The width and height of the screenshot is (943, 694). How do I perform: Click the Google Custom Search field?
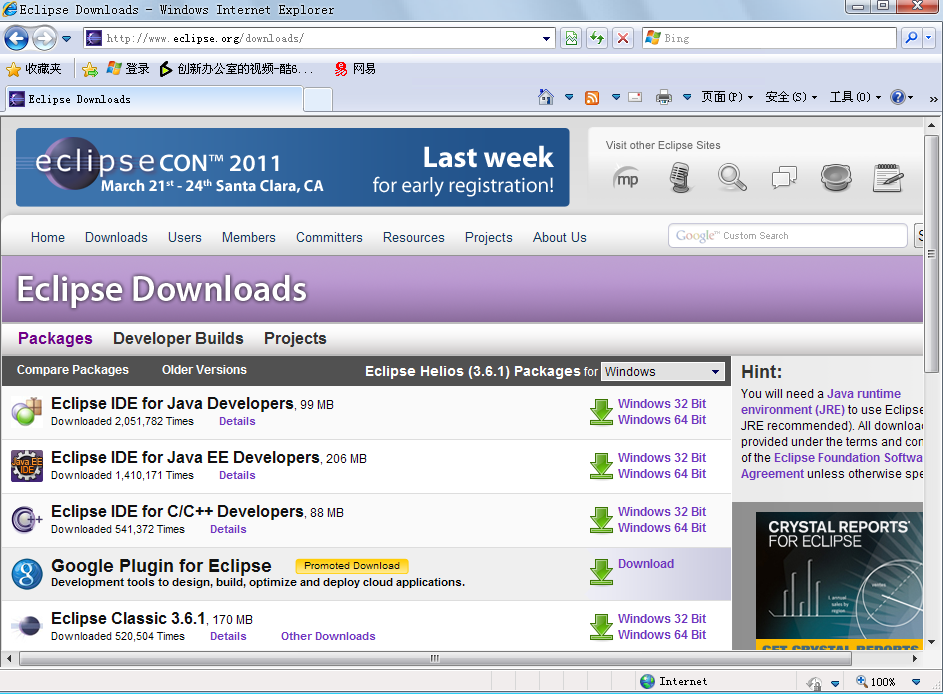pos(787,236)
